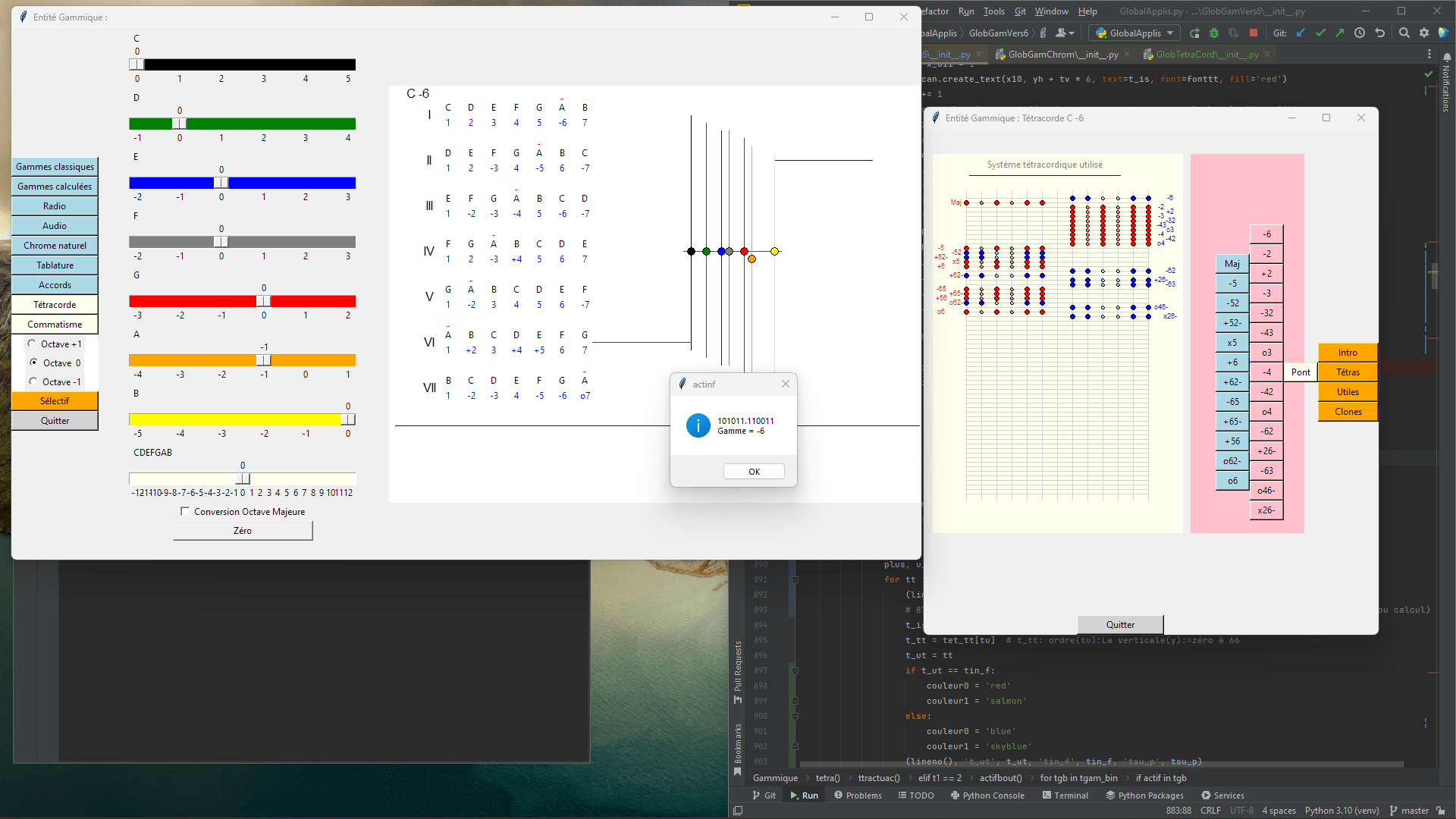This screenshot has height=819, width=1456.
Task: Open the GlobalApplis run configuration dropdown
Action: click(1134, 33)
